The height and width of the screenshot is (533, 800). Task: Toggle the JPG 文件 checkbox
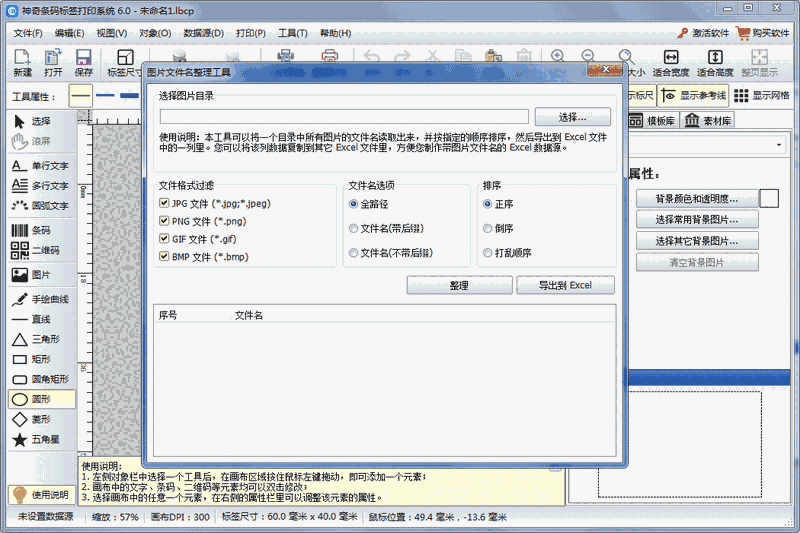[x=164, y=203]
